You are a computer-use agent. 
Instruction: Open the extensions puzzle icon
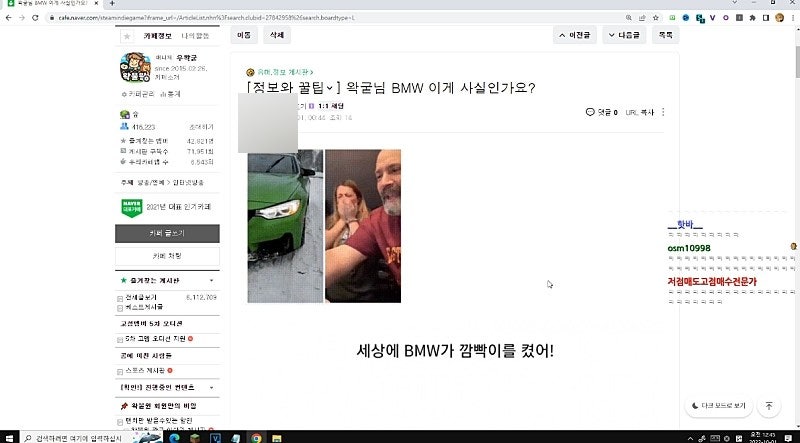pos(753,18)
